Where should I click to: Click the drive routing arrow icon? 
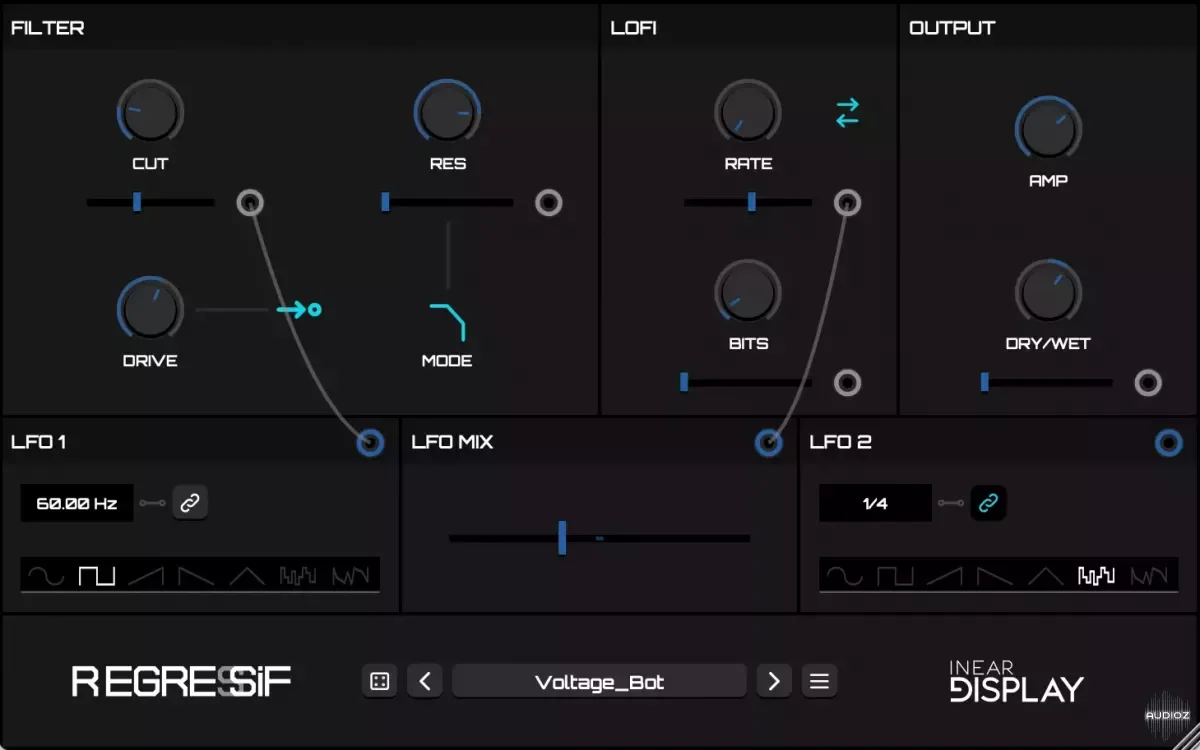[299, 310]
